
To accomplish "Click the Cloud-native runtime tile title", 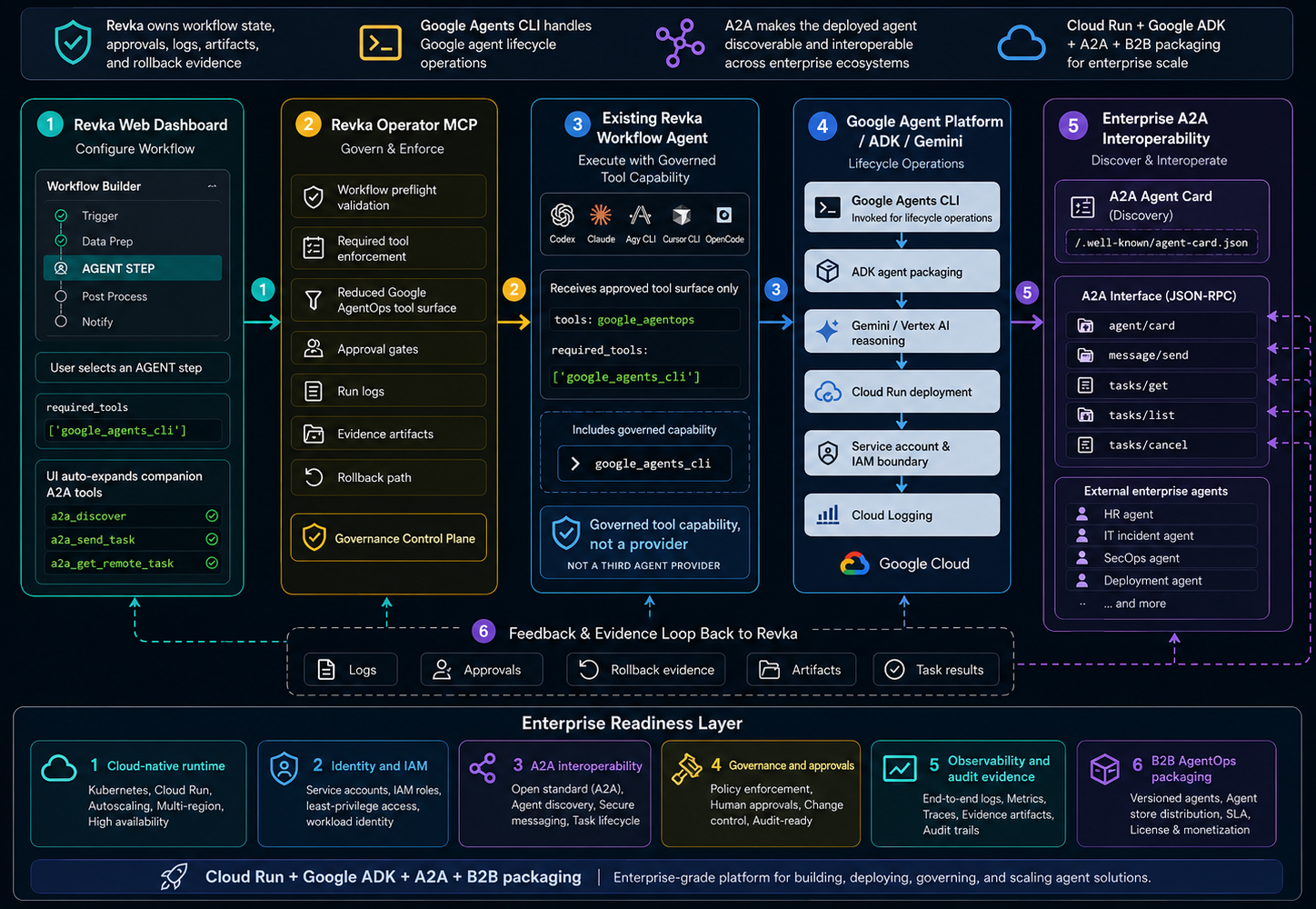I will point(166,766).
